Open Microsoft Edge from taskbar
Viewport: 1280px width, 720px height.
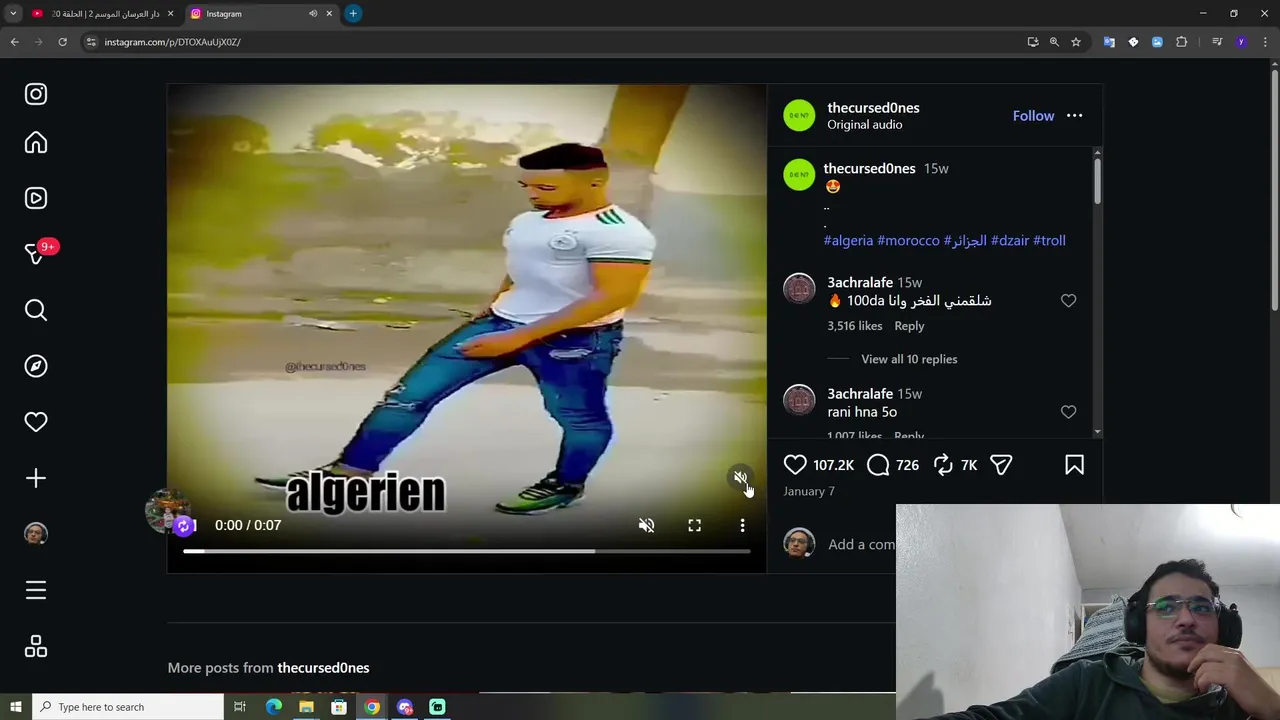click(273, 707)
